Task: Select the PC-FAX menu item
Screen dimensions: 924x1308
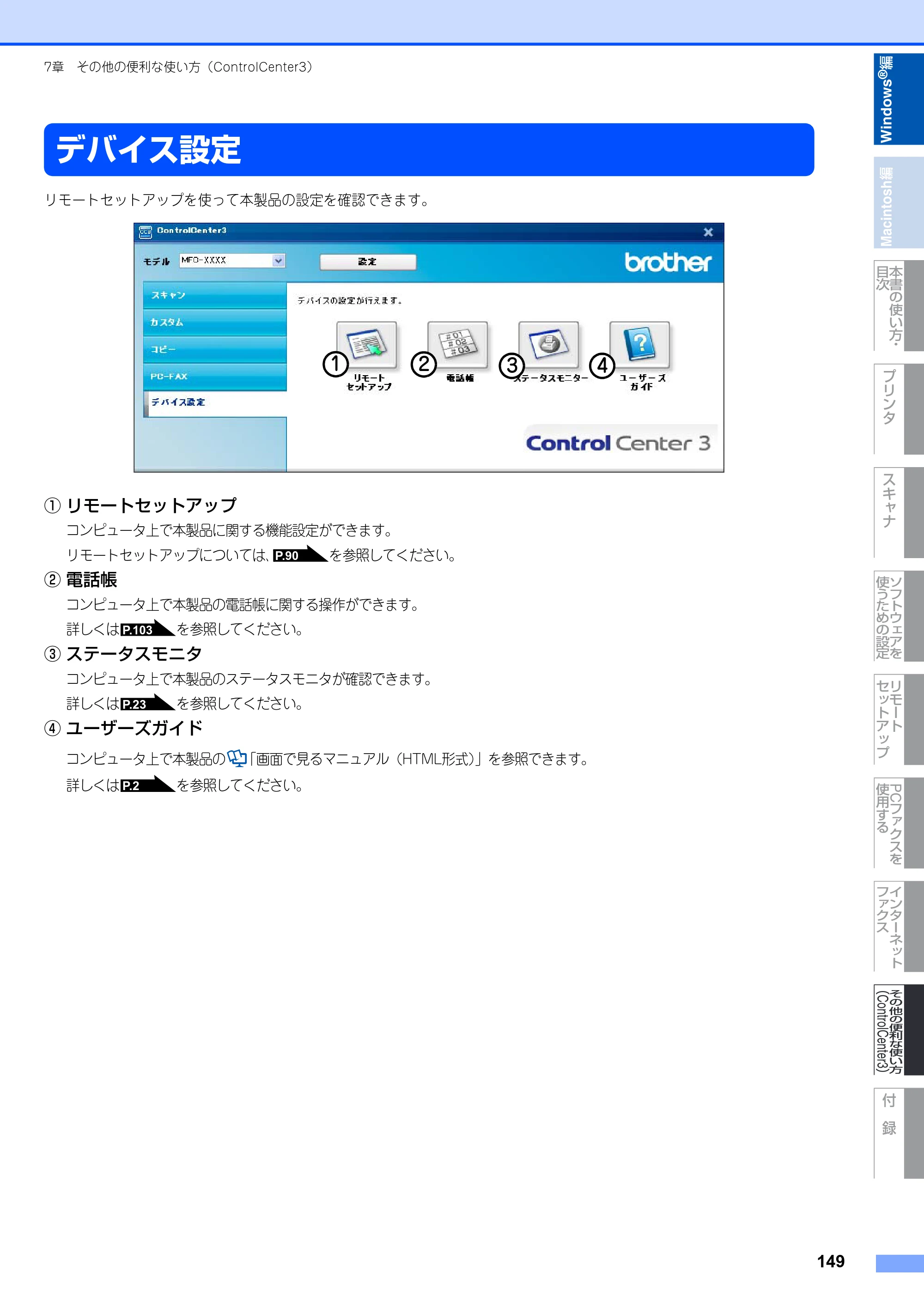Action: pos(215,377)
